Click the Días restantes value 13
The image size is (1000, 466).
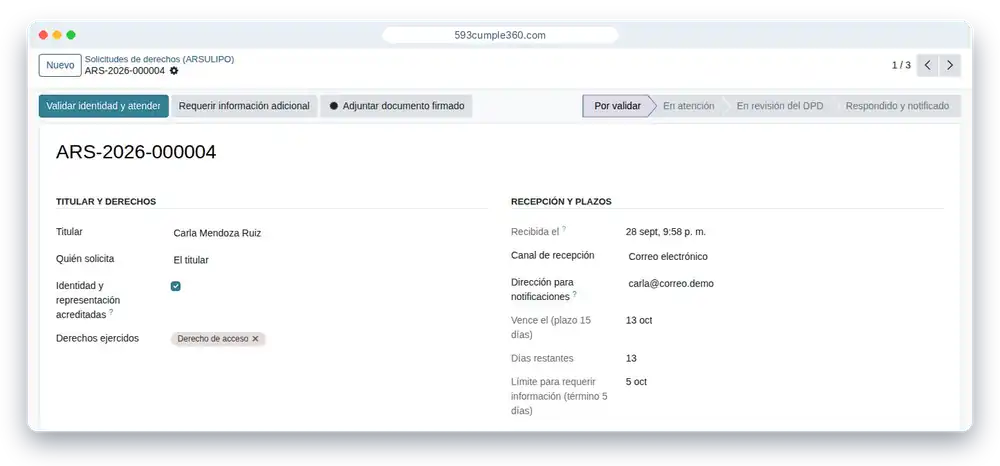coord(631,358)
